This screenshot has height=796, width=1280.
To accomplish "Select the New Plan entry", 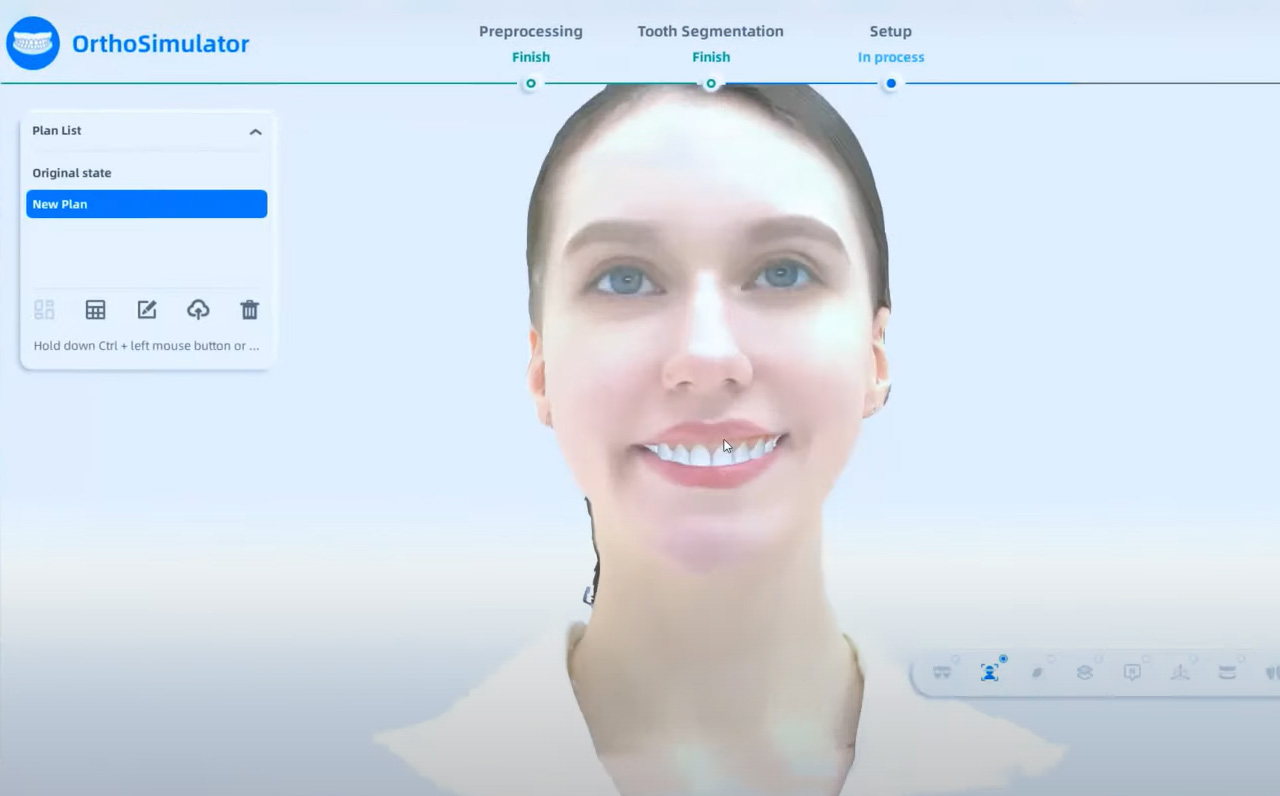I will click(x=146, y=204).
